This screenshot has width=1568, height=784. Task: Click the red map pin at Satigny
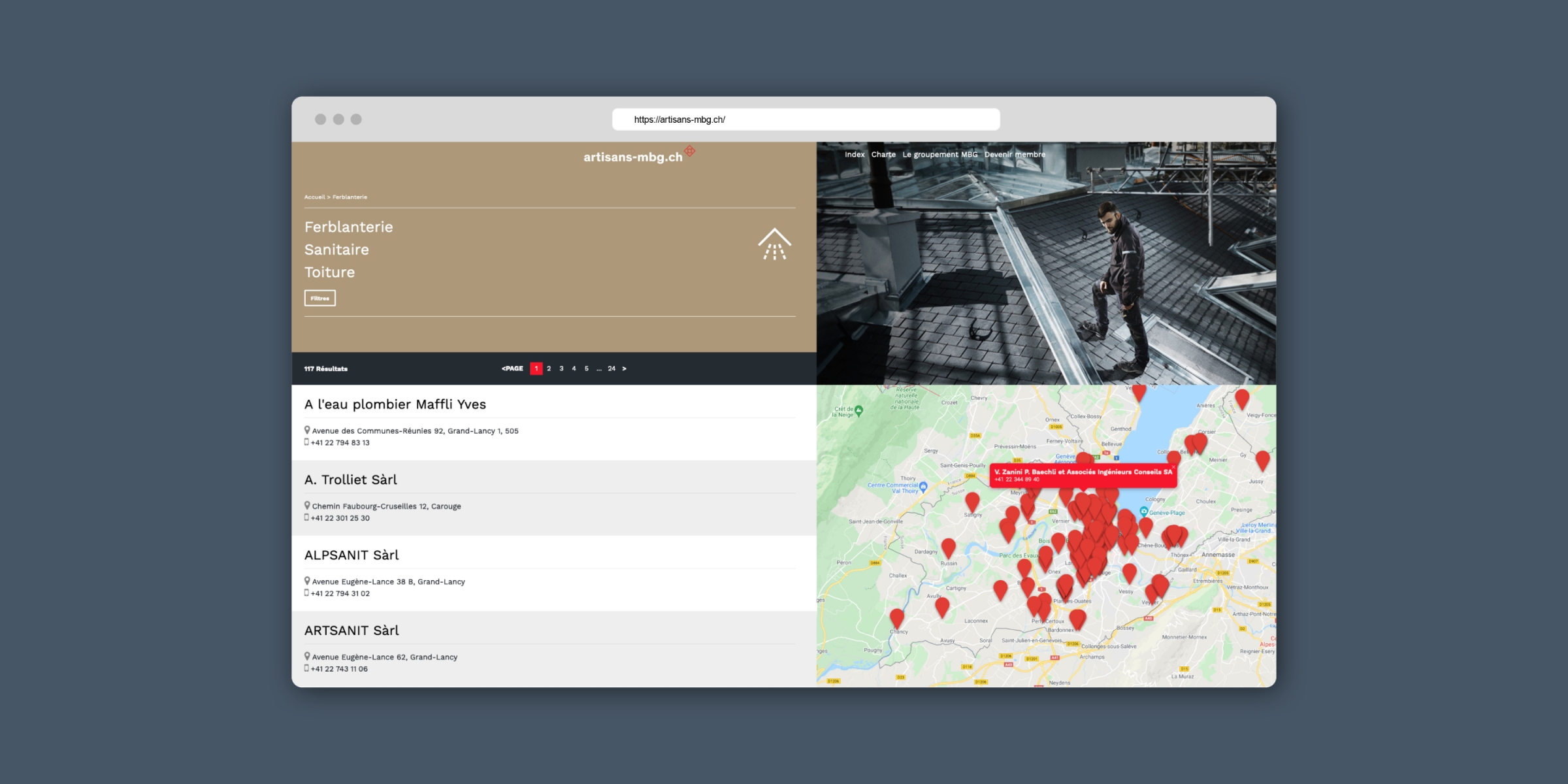[x=972, y=501]
